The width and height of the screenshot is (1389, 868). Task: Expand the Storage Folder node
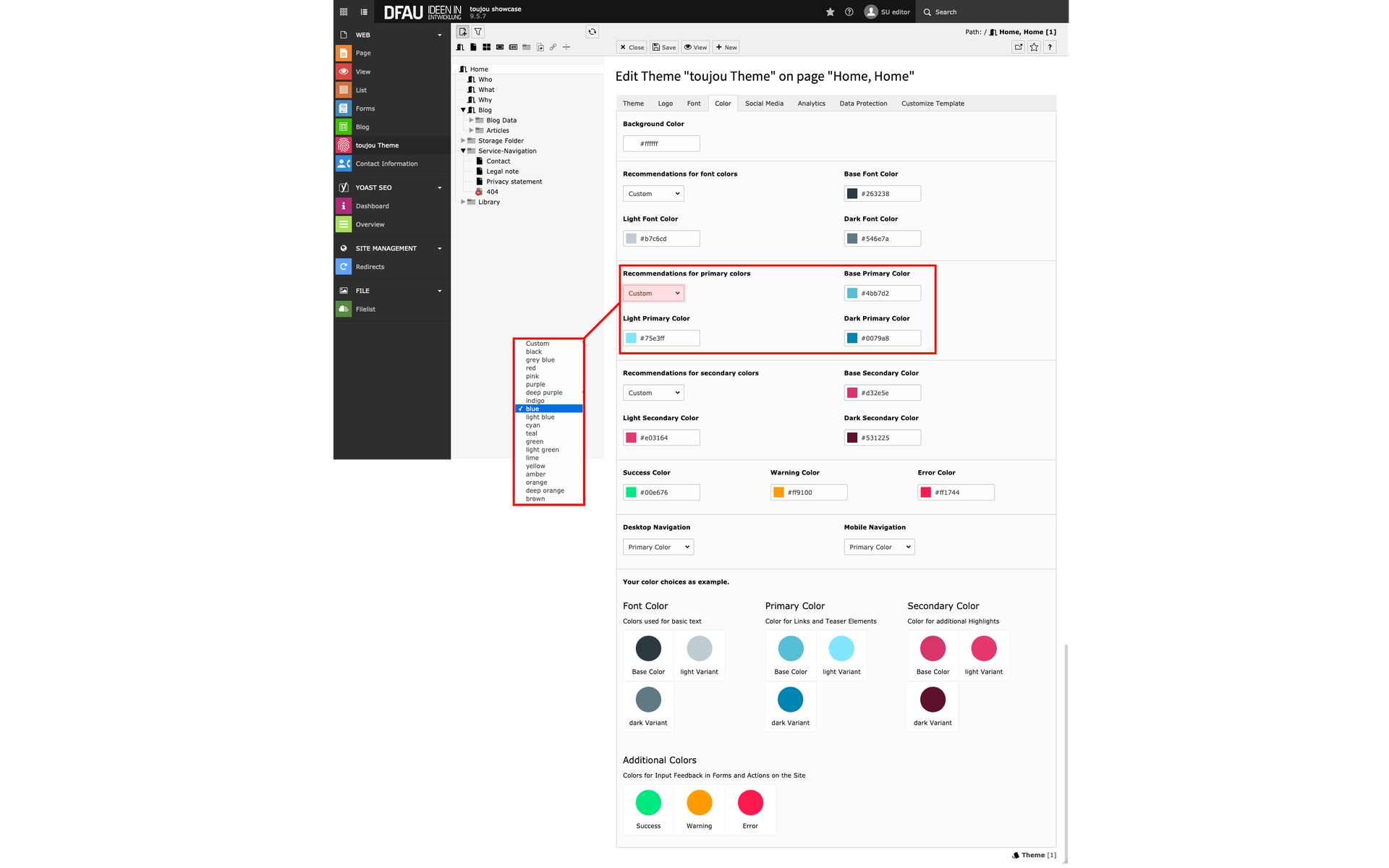pos(463,140)
